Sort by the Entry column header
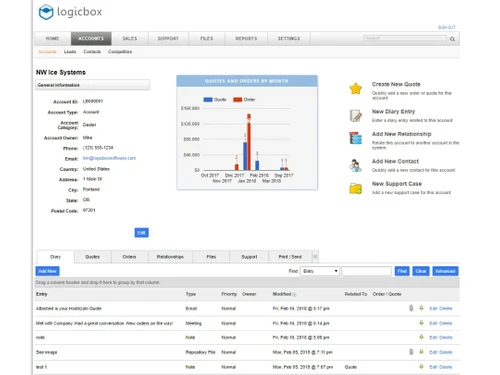The height and width of the screenshot is (375, 500). [42, 294]
